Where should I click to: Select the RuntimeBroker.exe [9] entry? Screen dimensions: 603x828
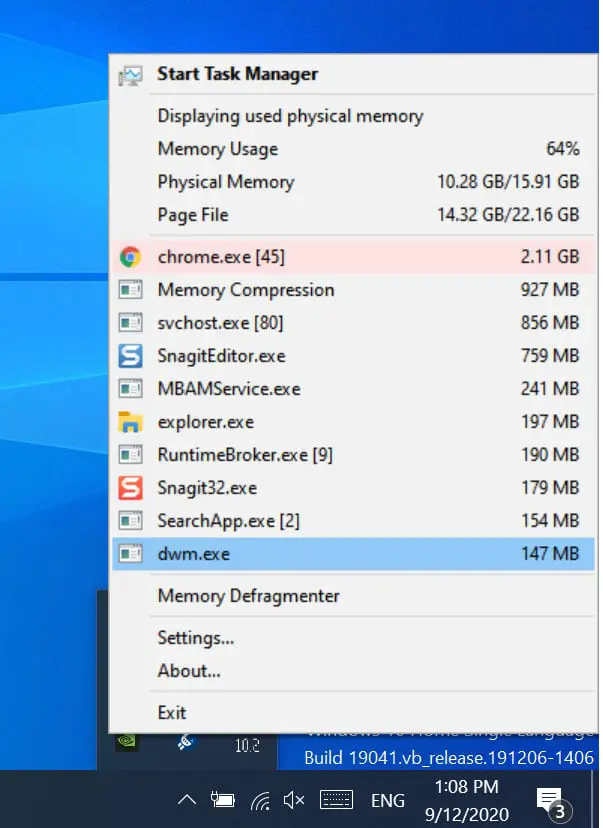click(x=353, y=455)
